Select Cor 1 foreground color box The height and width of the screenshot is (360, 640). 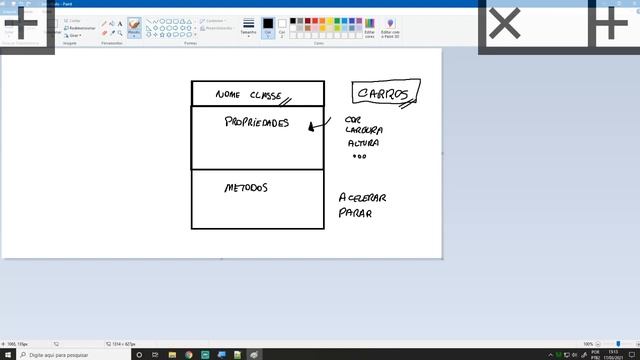(268, 28)
